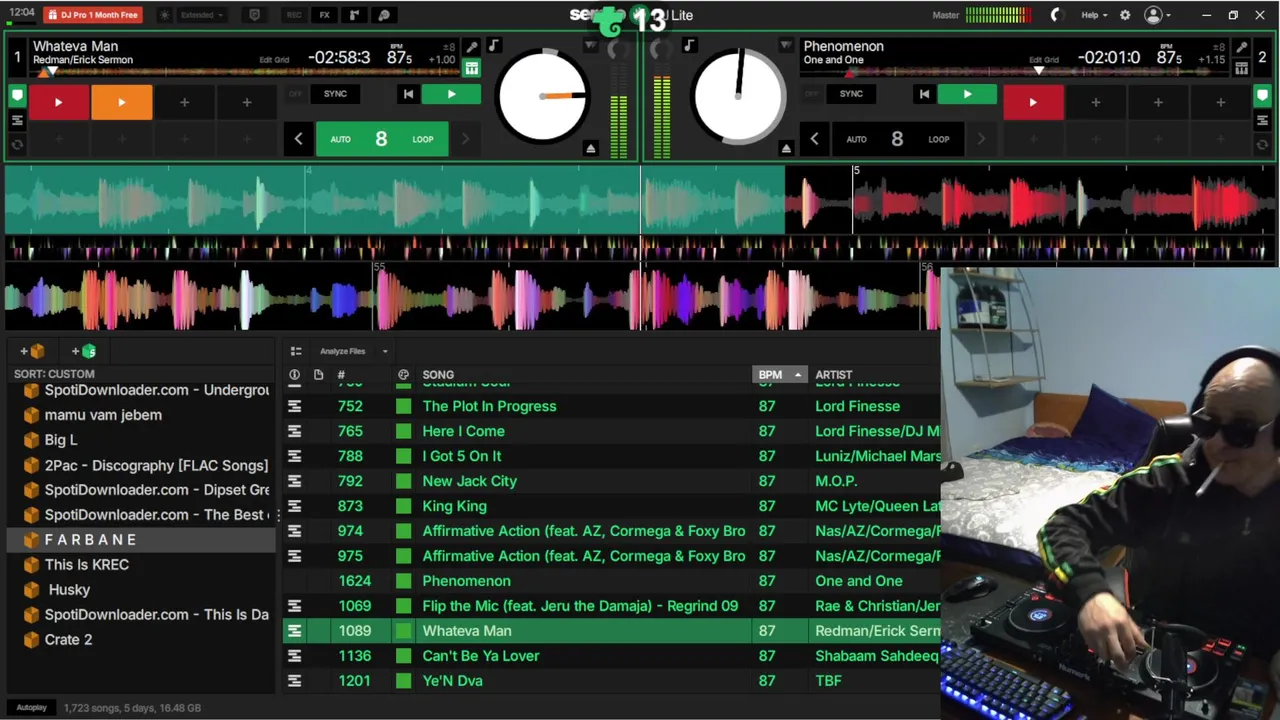Sort by SONG column header
This screenshot has width=1280, height=720.
pos(438,375)
